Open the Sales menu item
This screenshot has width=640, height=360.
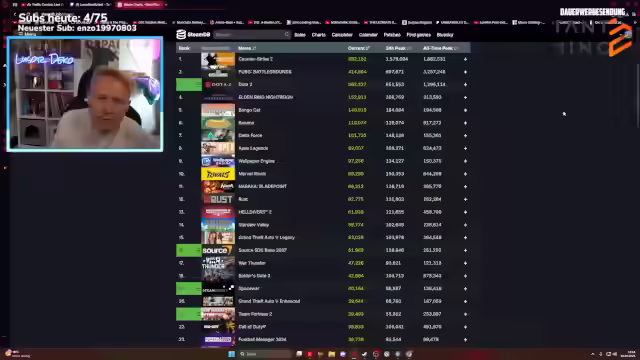click(300, 35)
